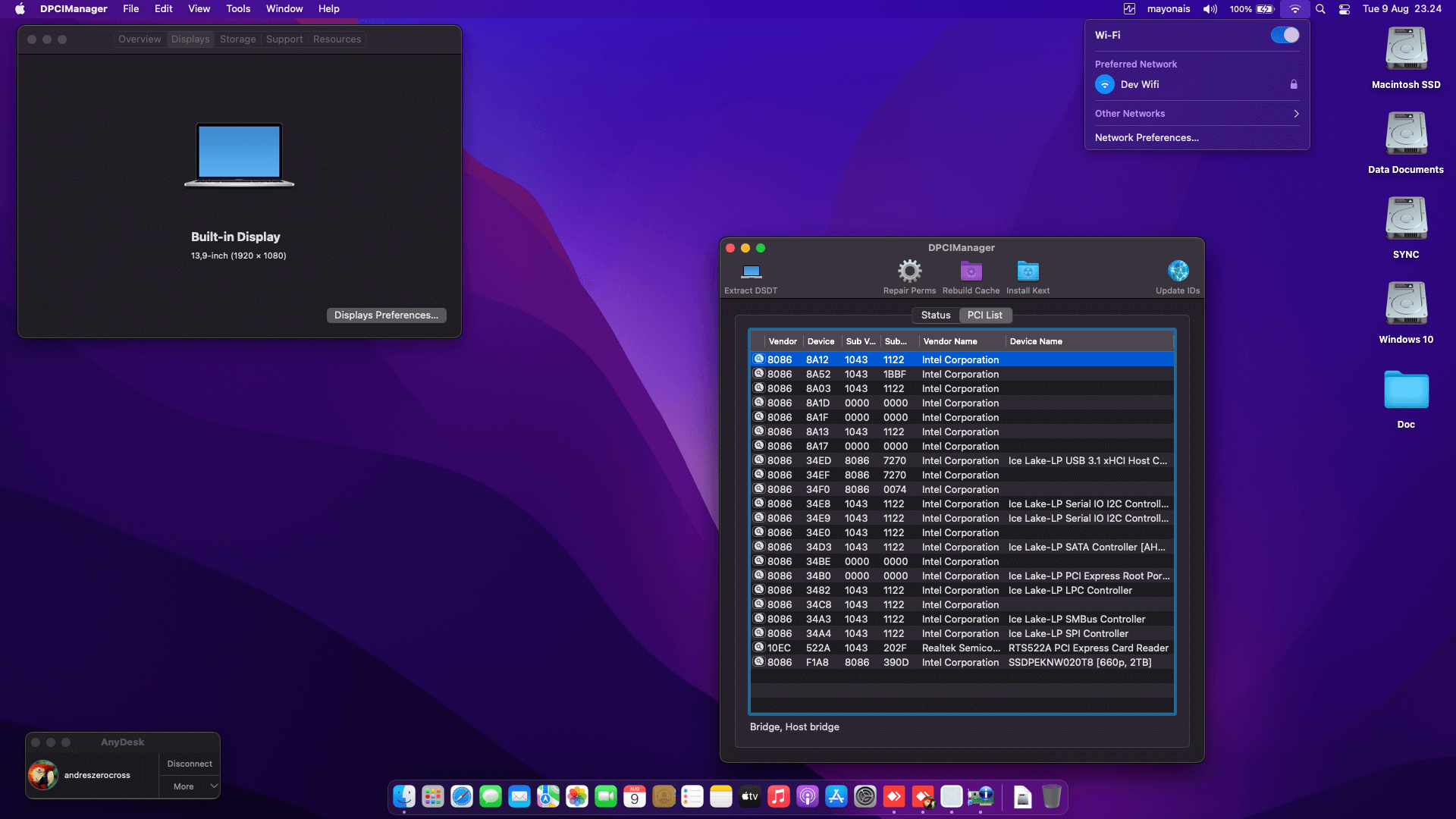
Task: Open the Control Center menu bar icon
Action: tap(1345, 9)
